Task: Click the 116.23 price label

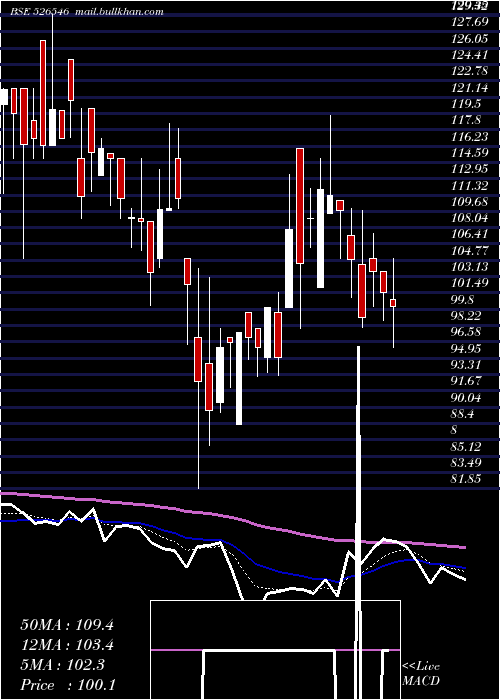Action: coord(469,136)
